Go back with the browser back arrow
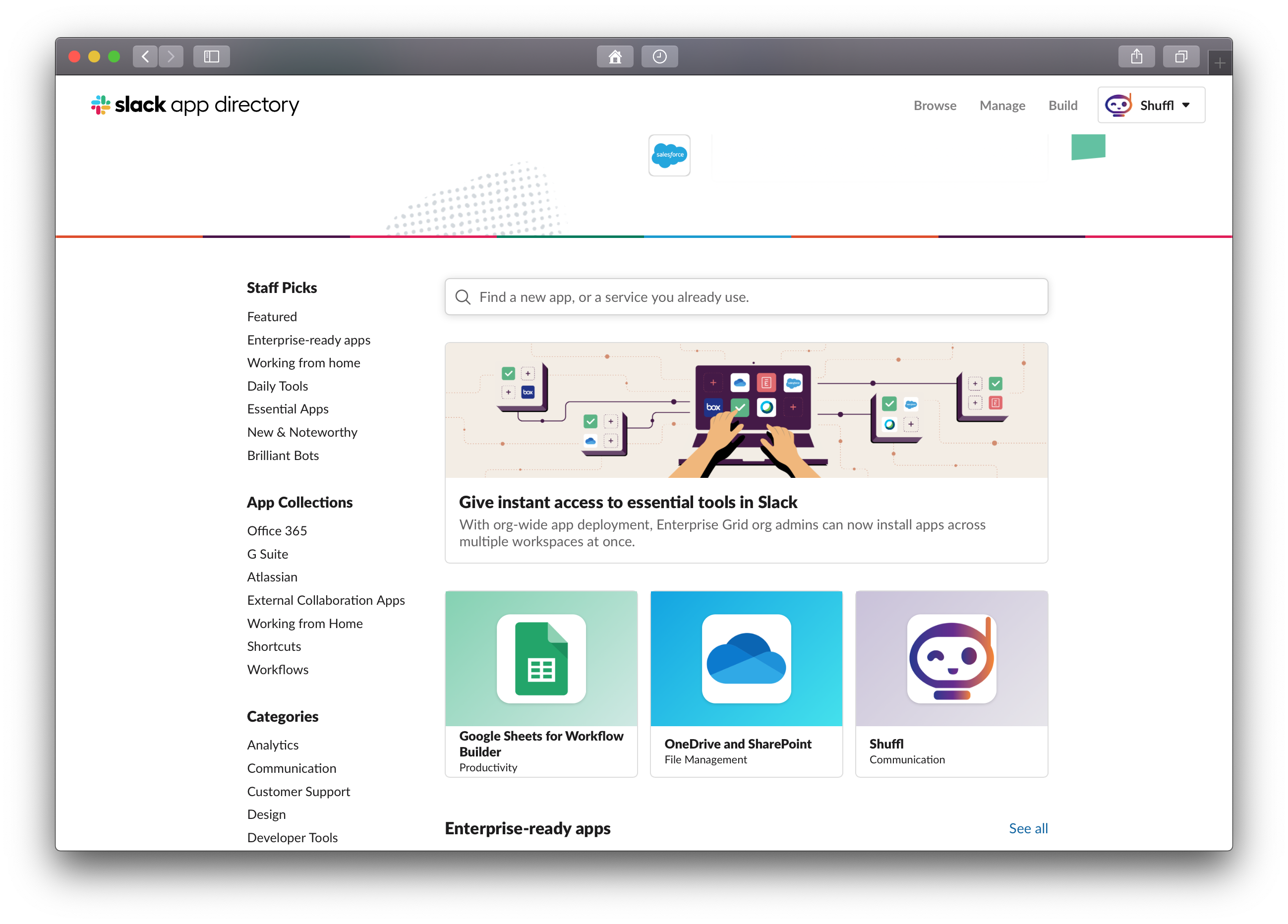1288x924 pixels. [145, 56]
